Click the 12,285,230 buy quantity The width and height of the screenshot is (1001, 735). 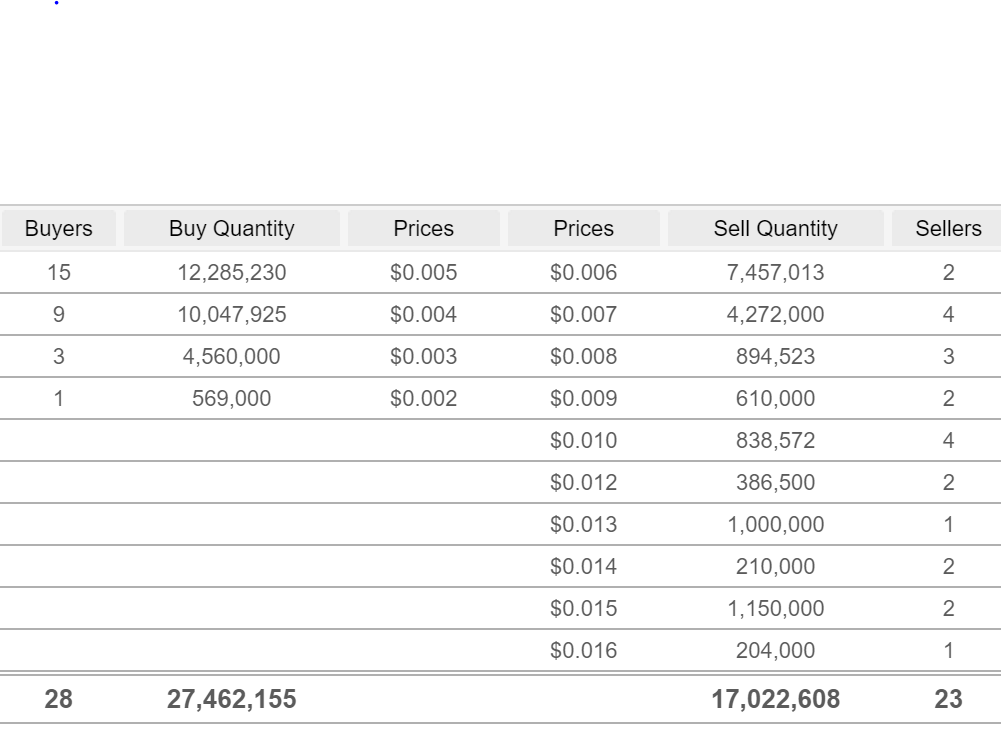point(232,273)
